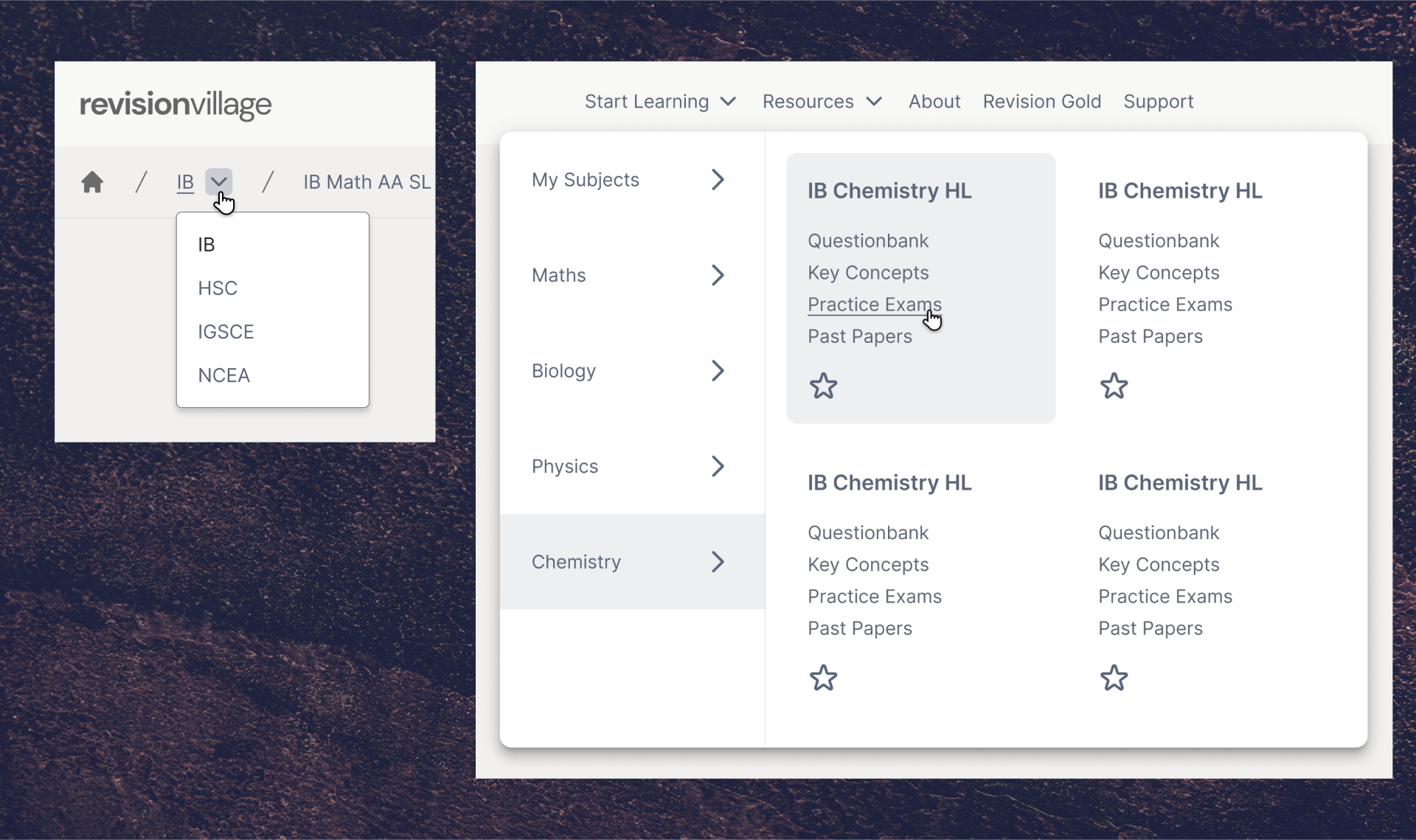Go to the Support page
The width and height of the screenshot is (1416, 840).
(x=1158, y=101)
